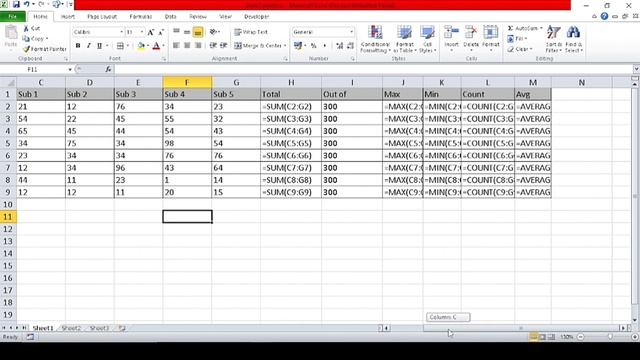Open Conditional Formatting menu
This screenshot has height=360, width=640.
coord(375,39)
